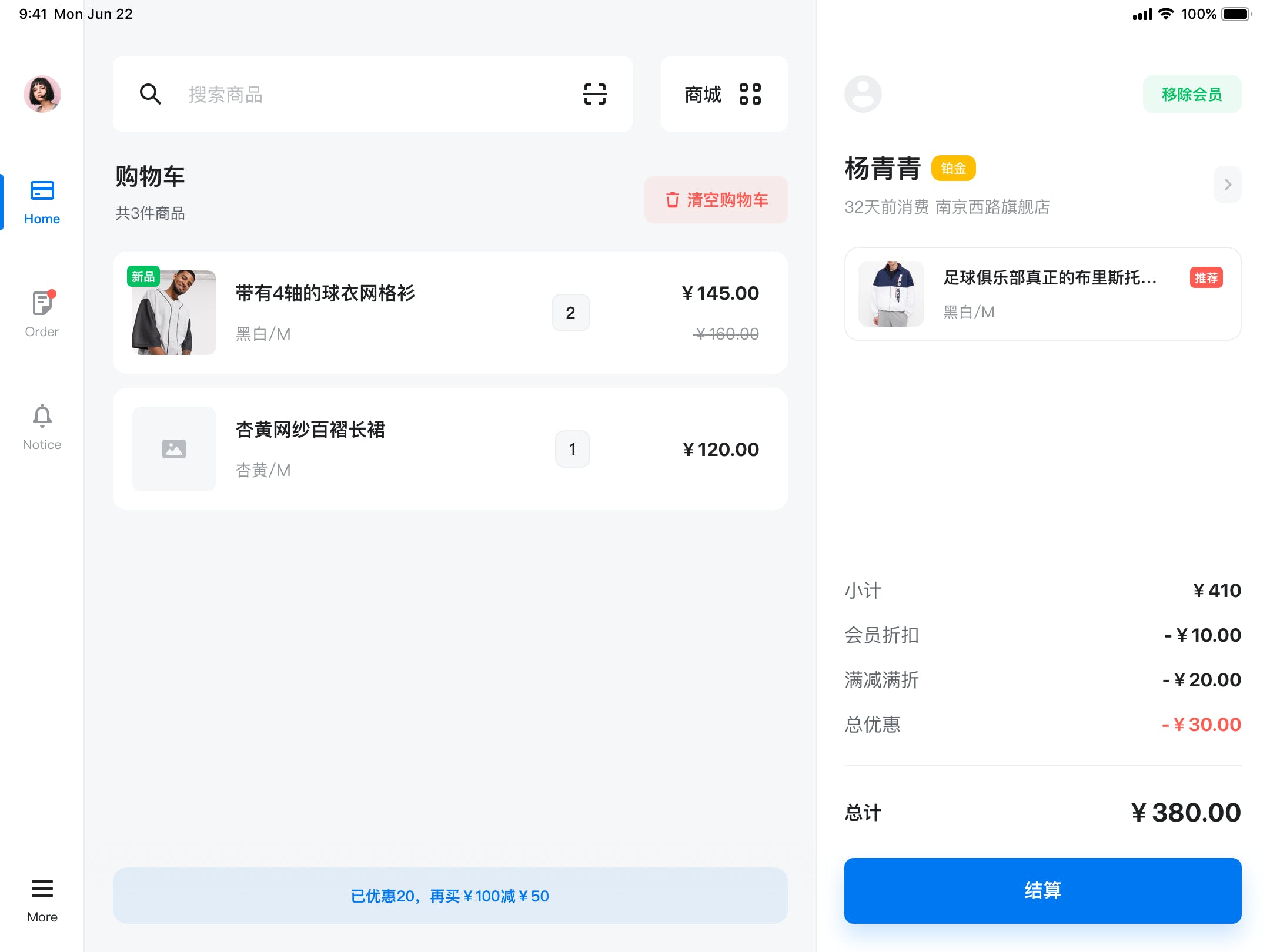
Task: Open recommended jacket product card
Action: pyautogui.click(x=1042, y=294)
